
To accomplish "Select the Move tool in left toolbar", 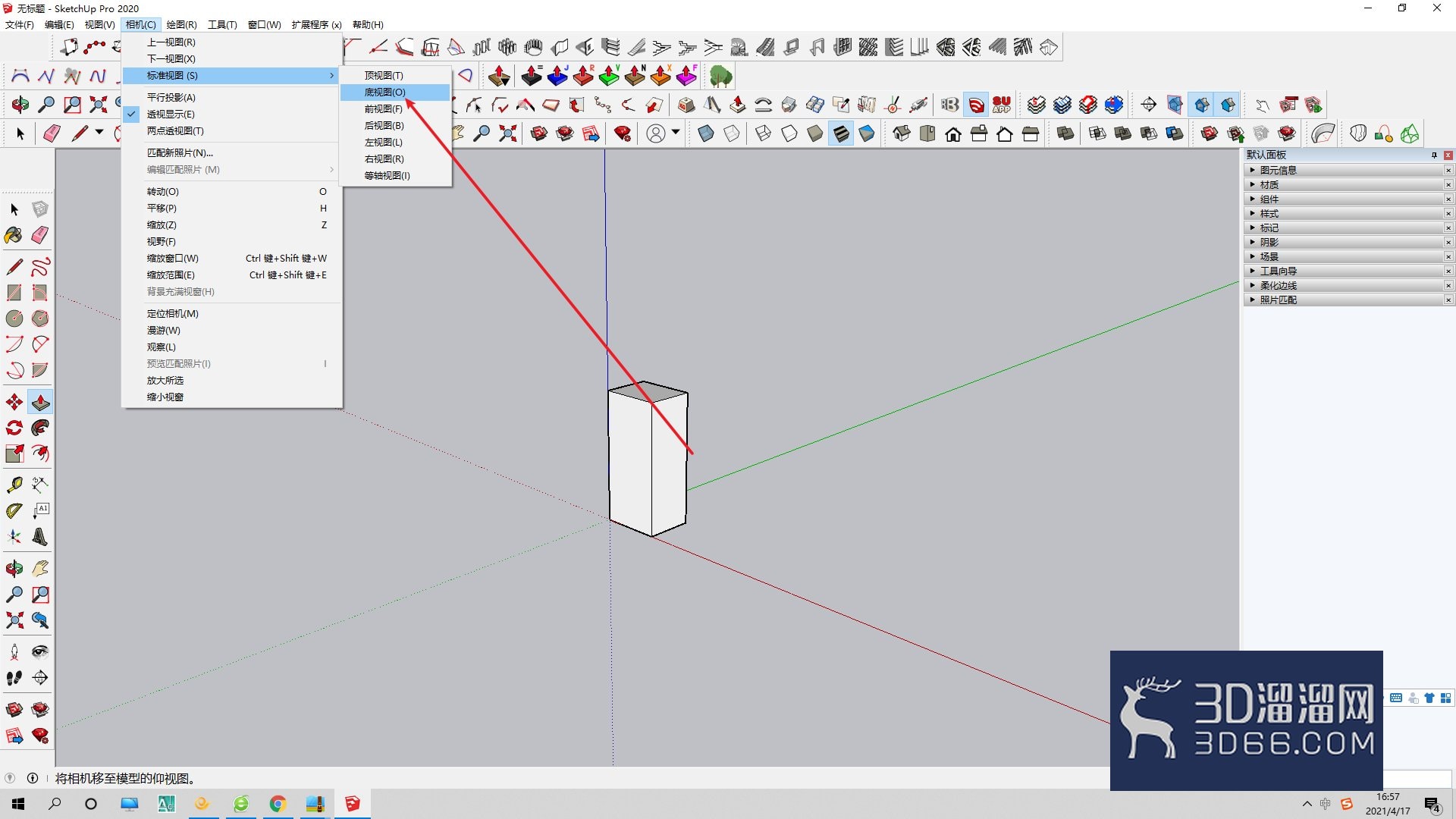I will (14, 402).
